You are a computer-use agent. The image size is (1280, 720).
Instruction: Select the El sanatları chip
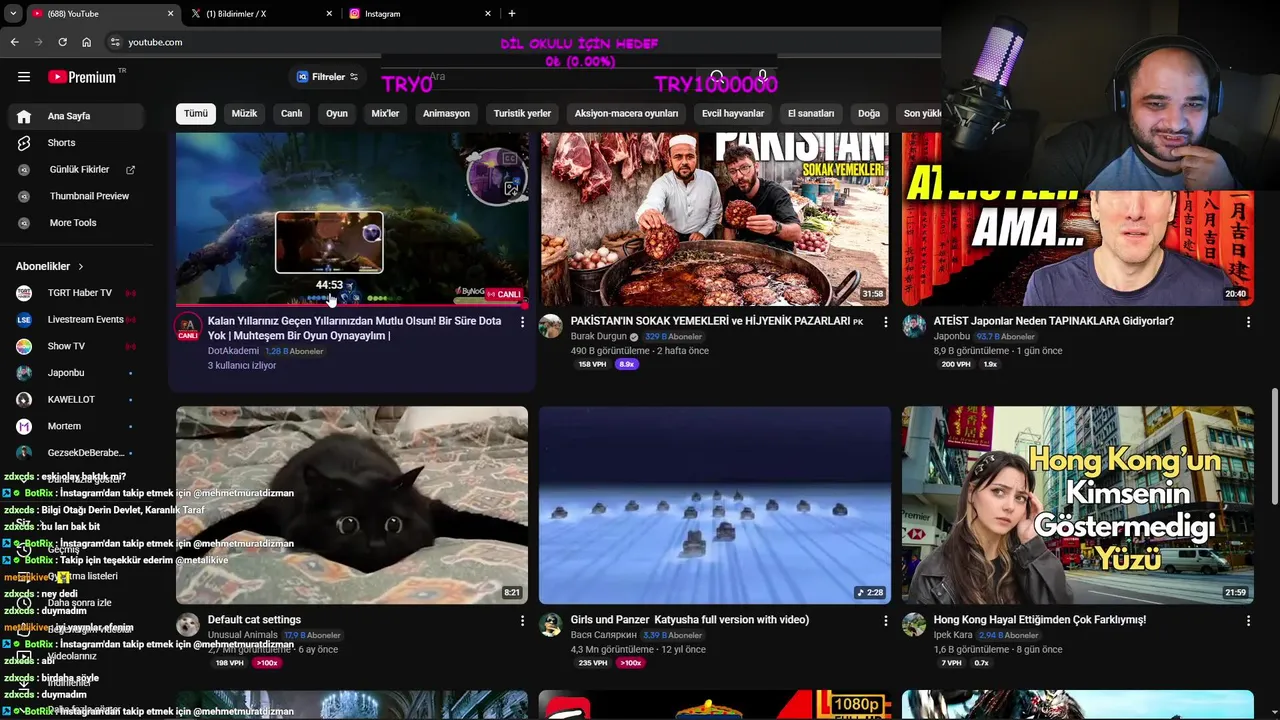(811, 114)
